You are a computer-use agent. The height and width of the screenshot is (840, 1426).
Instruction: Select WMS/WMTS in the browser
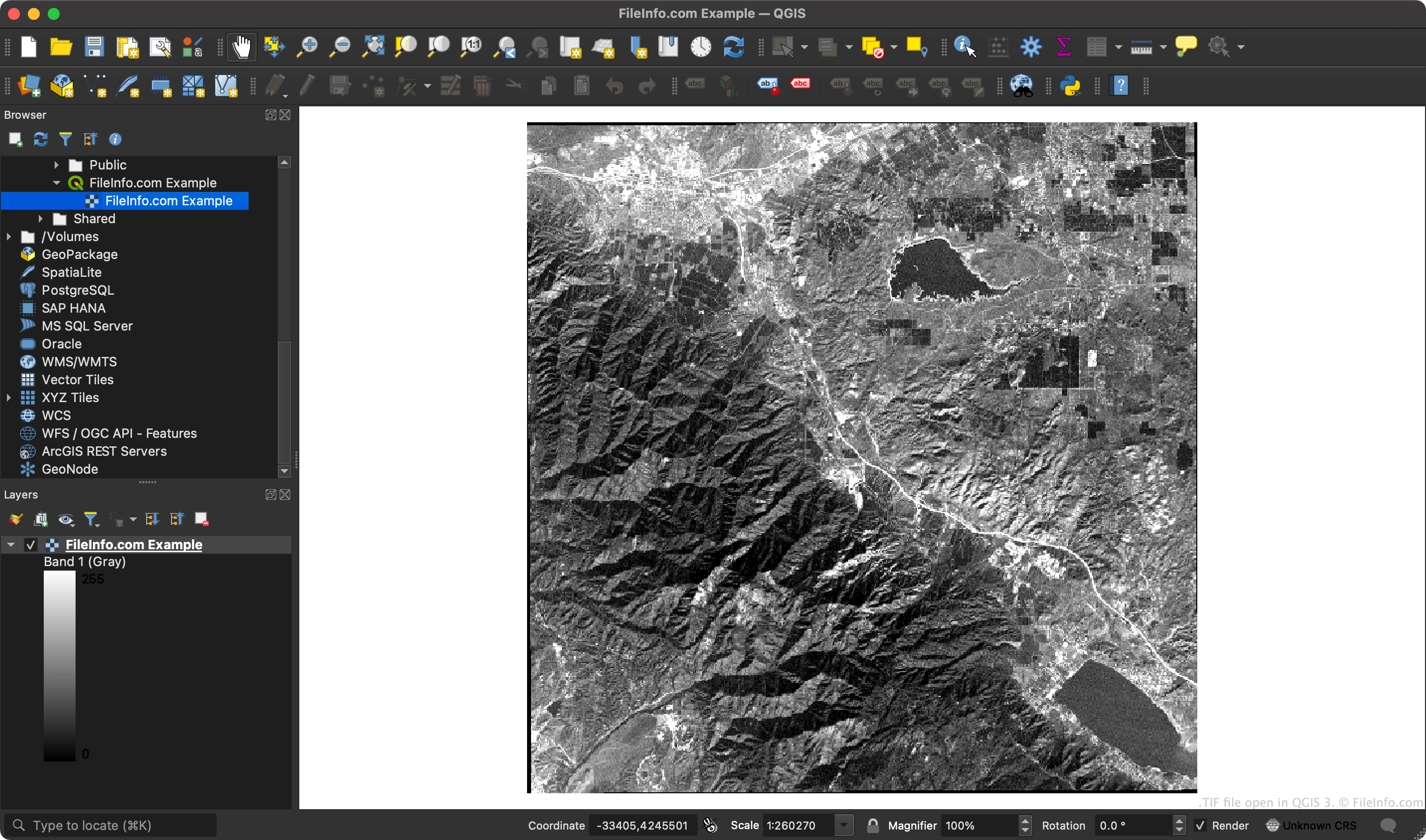(x=79, y=362)
